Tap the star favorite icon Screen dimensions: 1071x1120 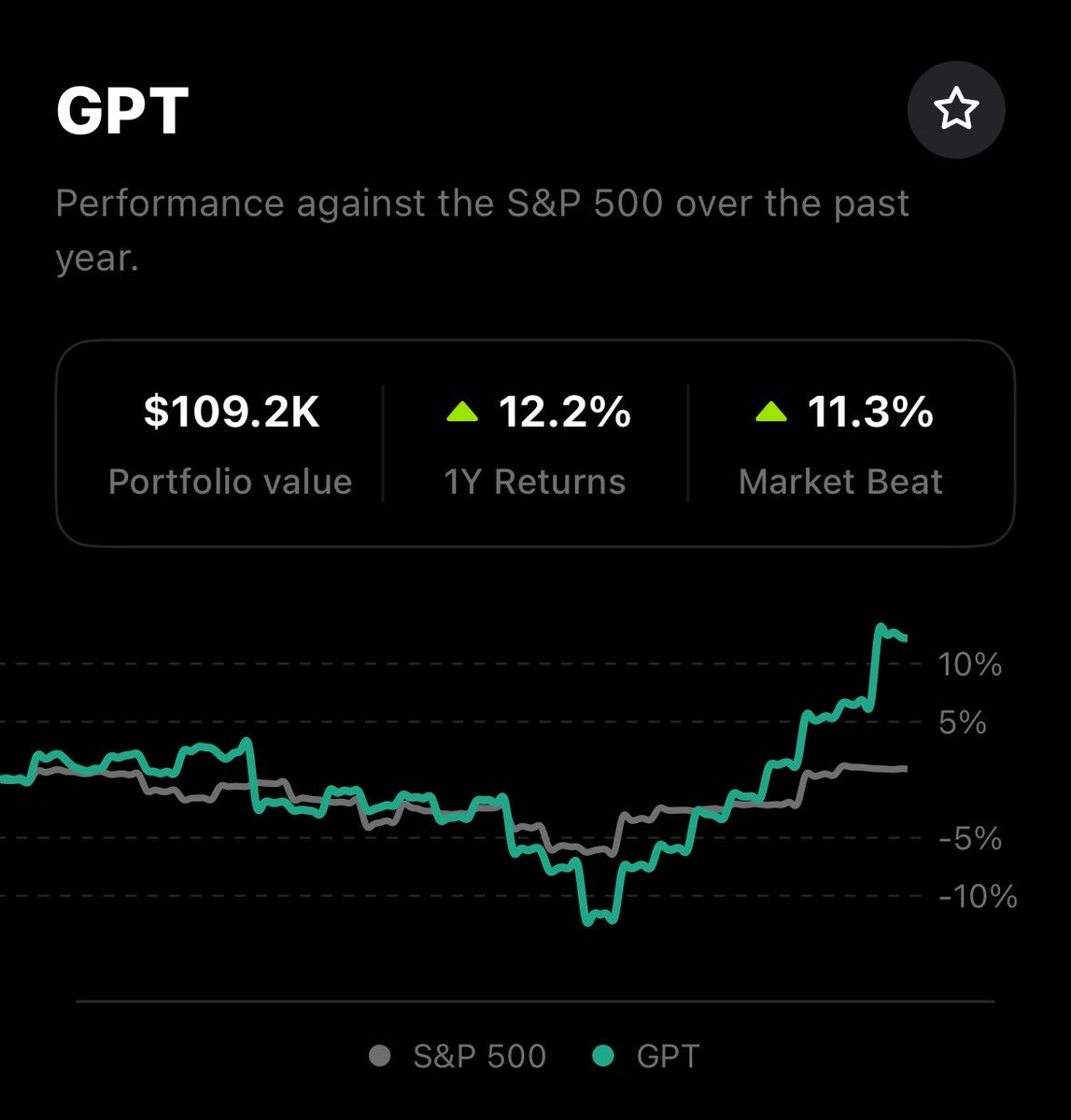956,110
